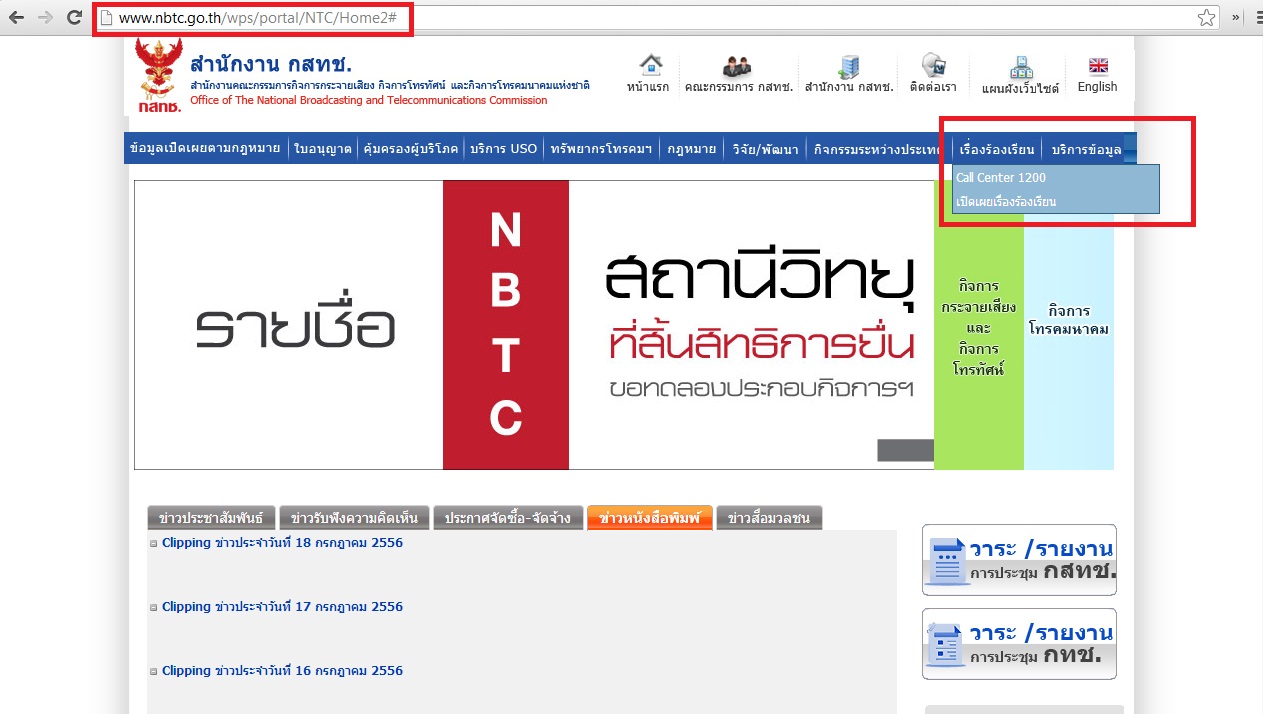Open Clipping news for 16 กรกฎาคม 2556
Image resolution: width=1263 pixels, height=714 pixels.
tap(282, 671)
